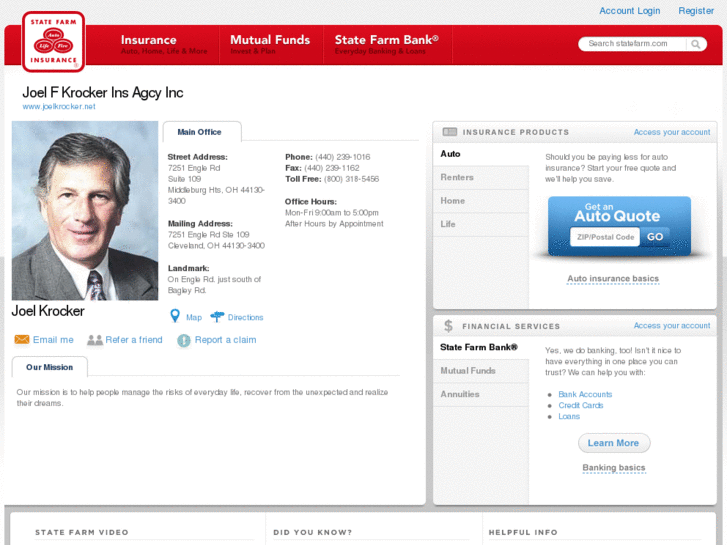Select the State Farm Bank® services tab
Viewport: 727px width, 545px height.
(x=481, y=347)
